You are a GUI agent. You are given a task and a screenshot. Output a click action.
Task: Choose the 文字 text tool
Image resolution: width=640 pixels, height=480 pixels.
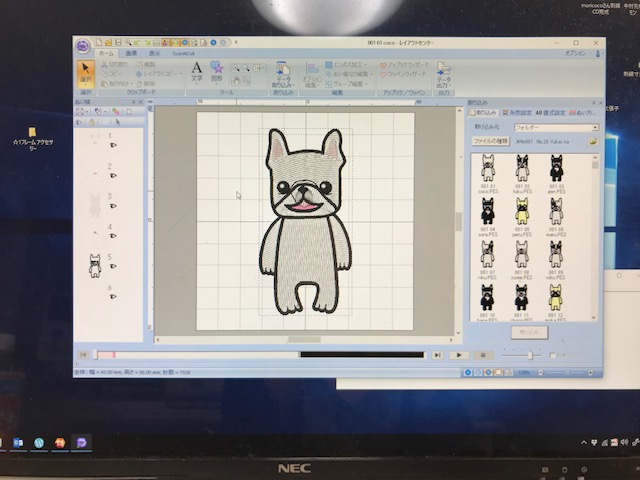click(x=197, y=71)
